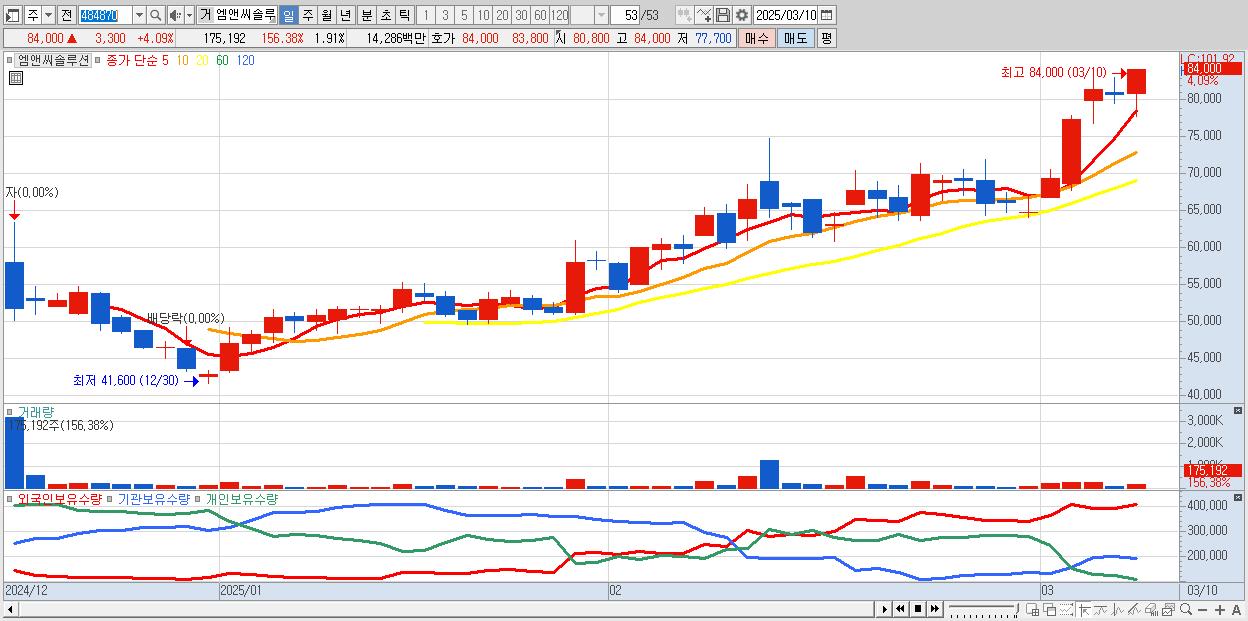Click the save chart floppy icon
1248x621 pixels.
point(723,15)
